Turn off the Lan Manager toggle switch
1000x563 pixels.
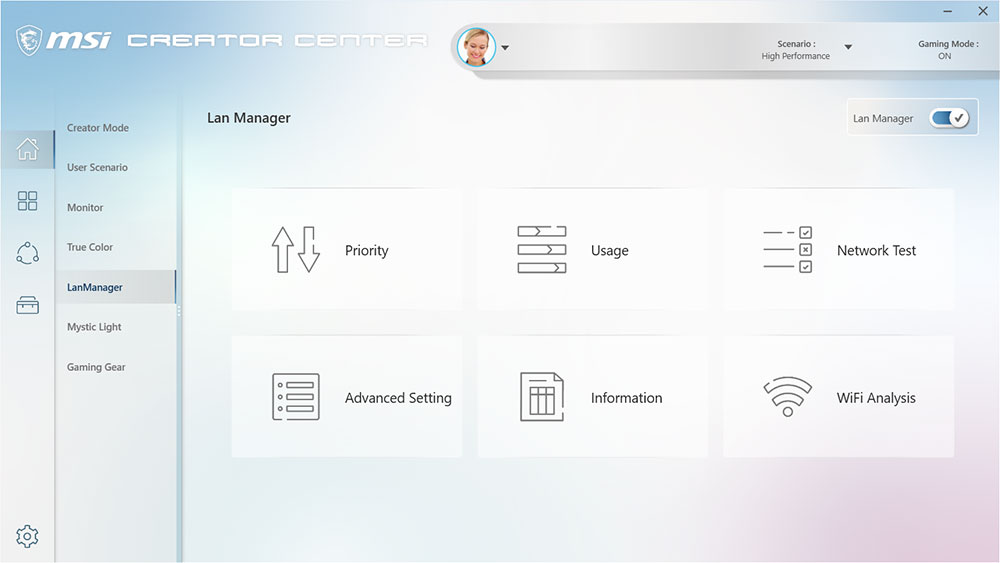click(949, 118)
